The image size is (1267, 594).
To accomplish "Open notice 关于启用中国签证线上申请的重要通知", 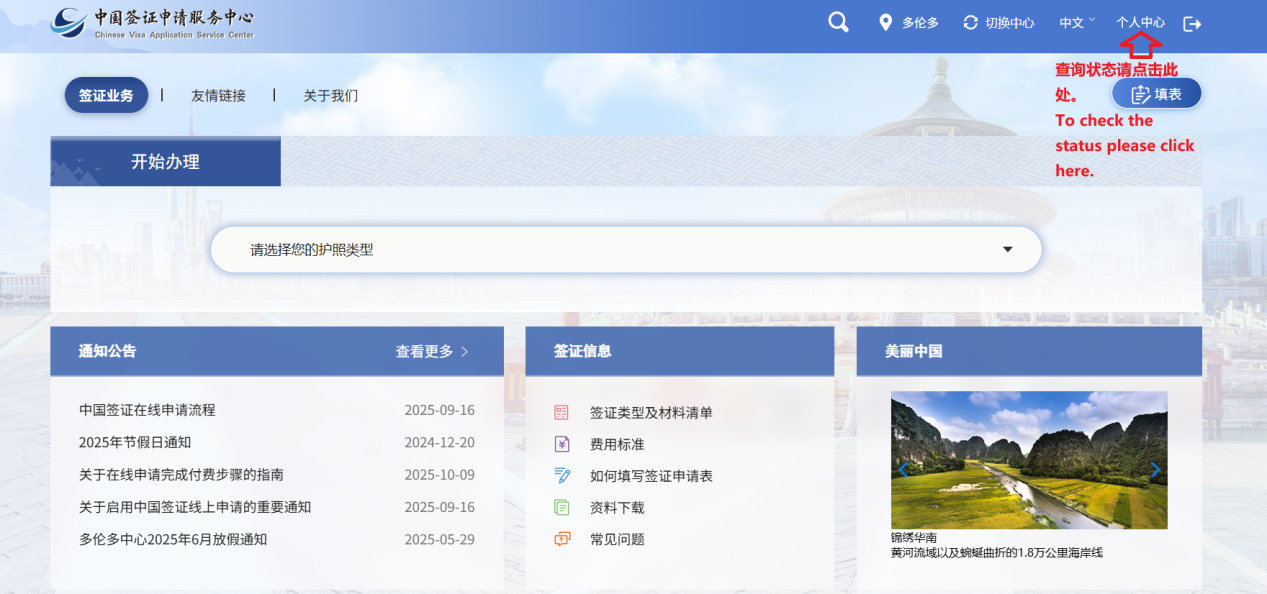I will point(195,507).
